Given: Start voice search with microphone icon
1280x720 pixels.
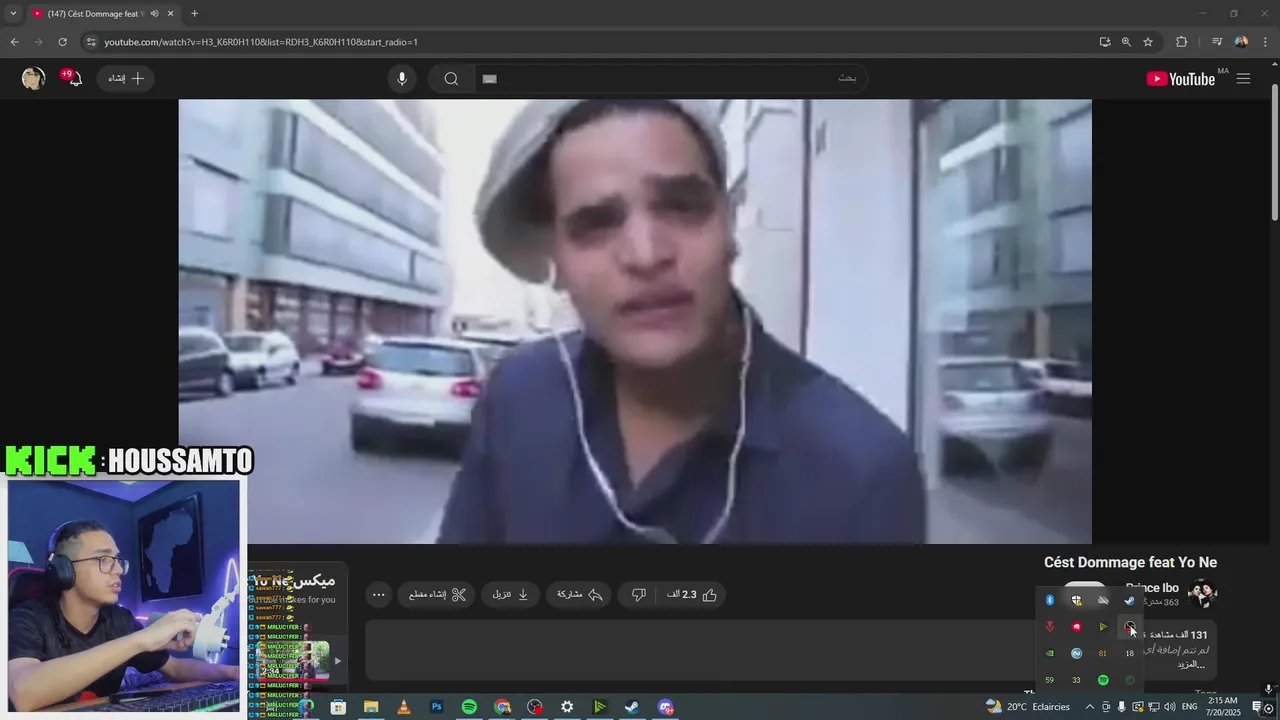Looking at the screenshot, I should (x=402, y=79).
